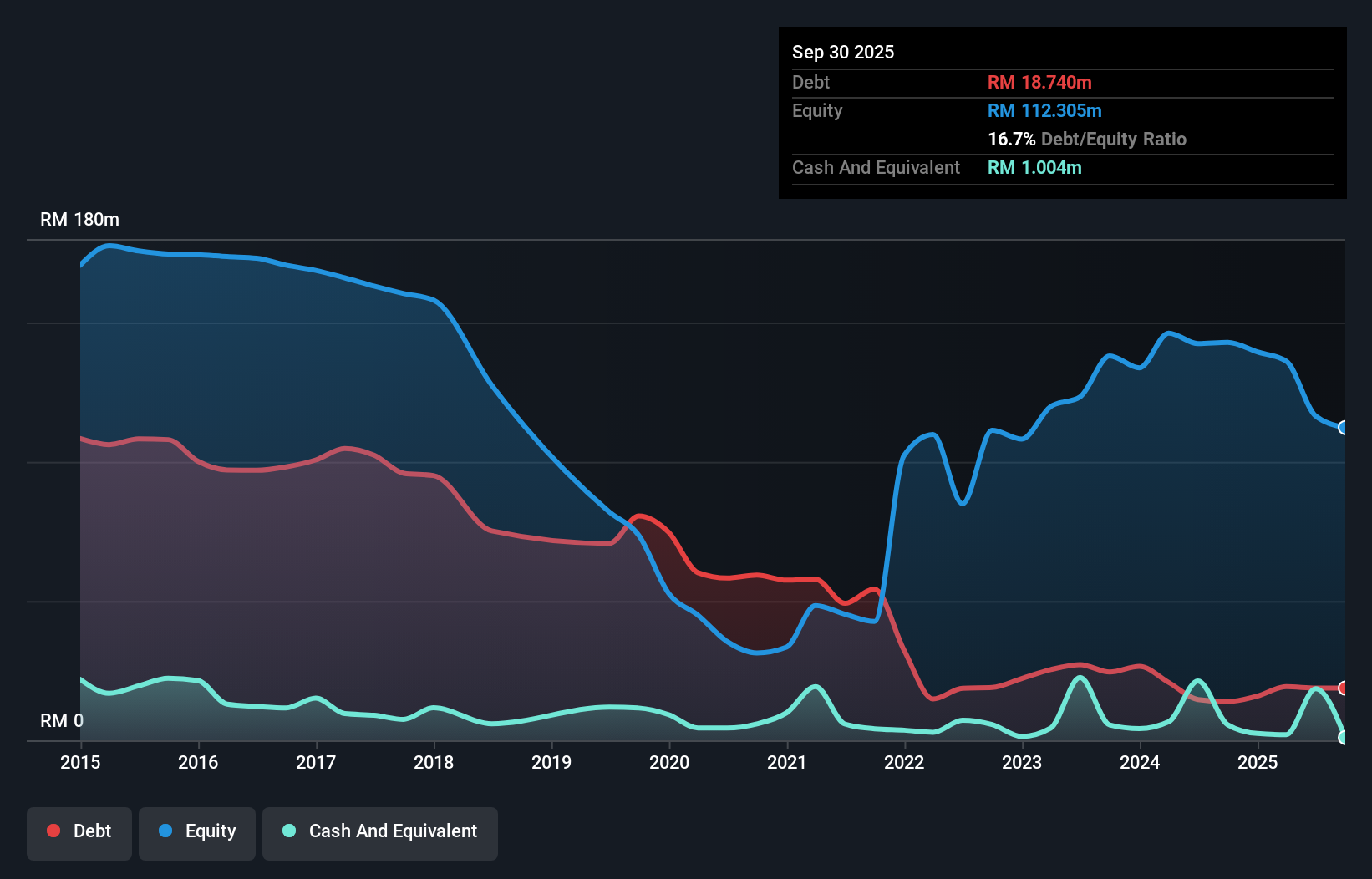Select the red Debt endpoint marker on chart
This screenshot has height=879, width=1372.
click(x=1344, y=688)
